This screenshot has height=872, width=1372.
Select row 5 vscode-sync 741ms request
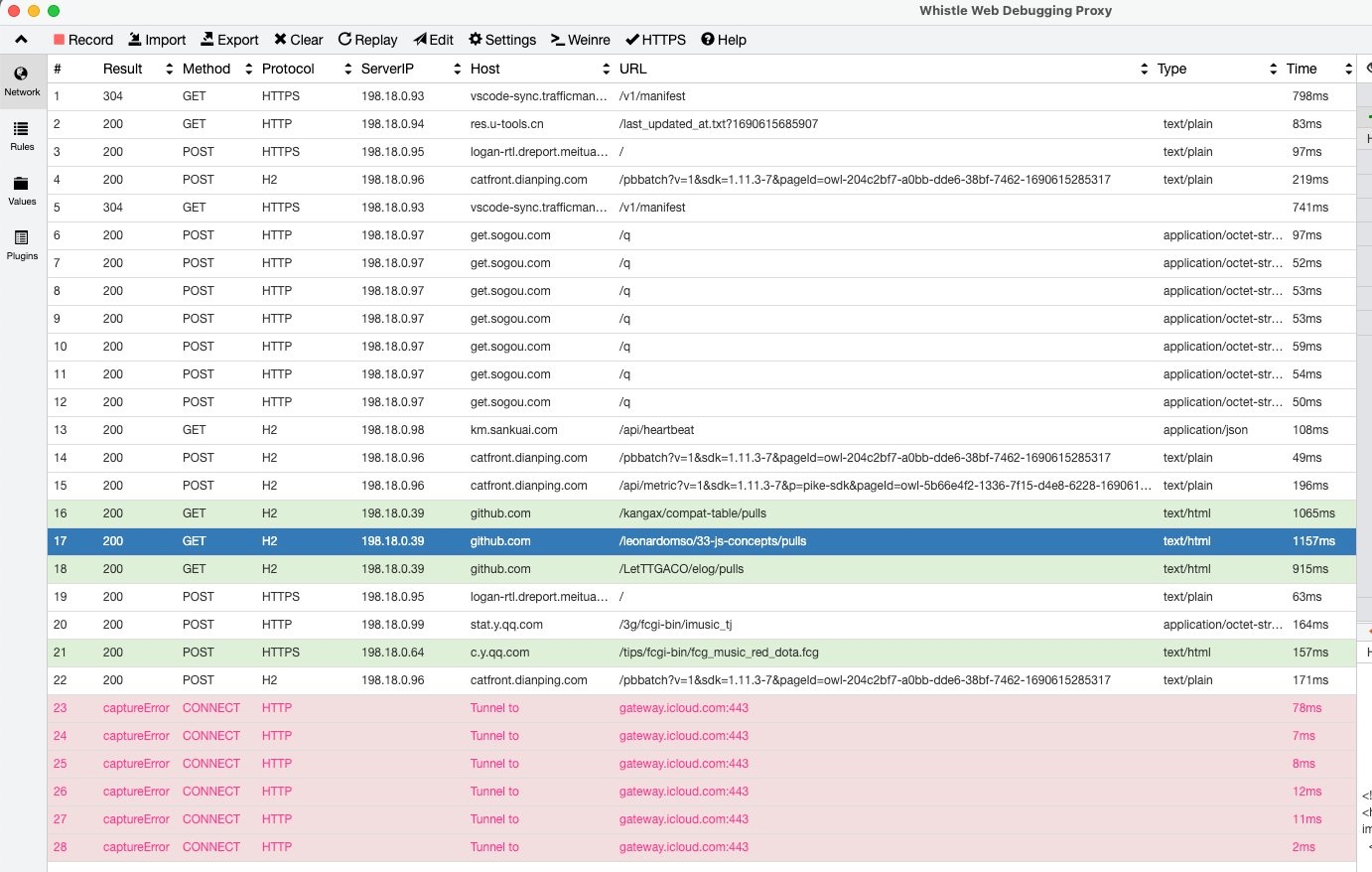click(x=702, y=208)
